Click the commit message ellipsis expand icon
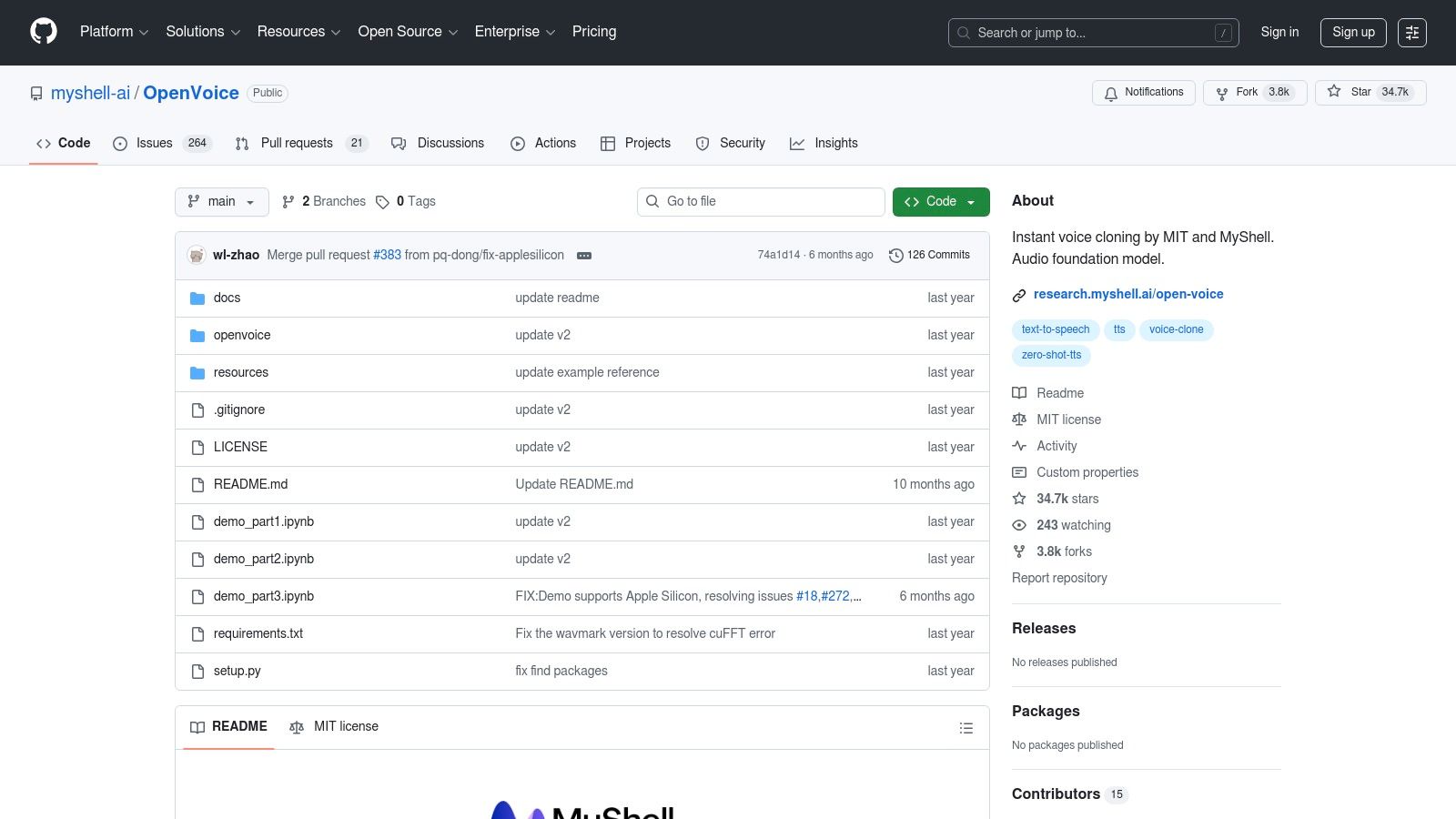Image resolution: width=1456 pixels, height=819 pixels. pyautogui.click(x=584, y=256)
